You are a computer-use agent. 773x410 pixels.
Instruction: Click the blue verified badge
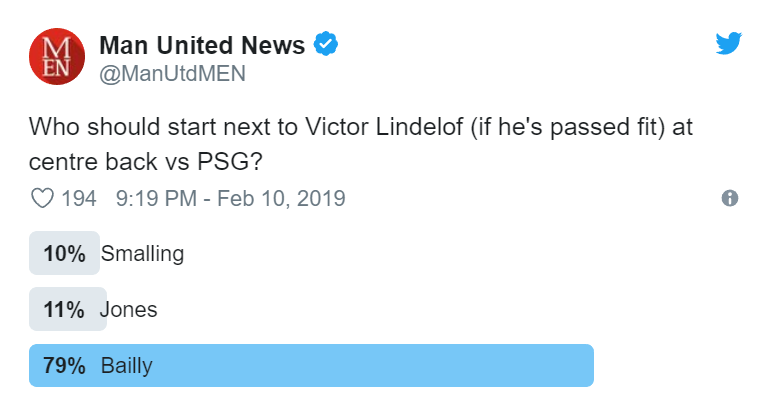tap(327, 44)
